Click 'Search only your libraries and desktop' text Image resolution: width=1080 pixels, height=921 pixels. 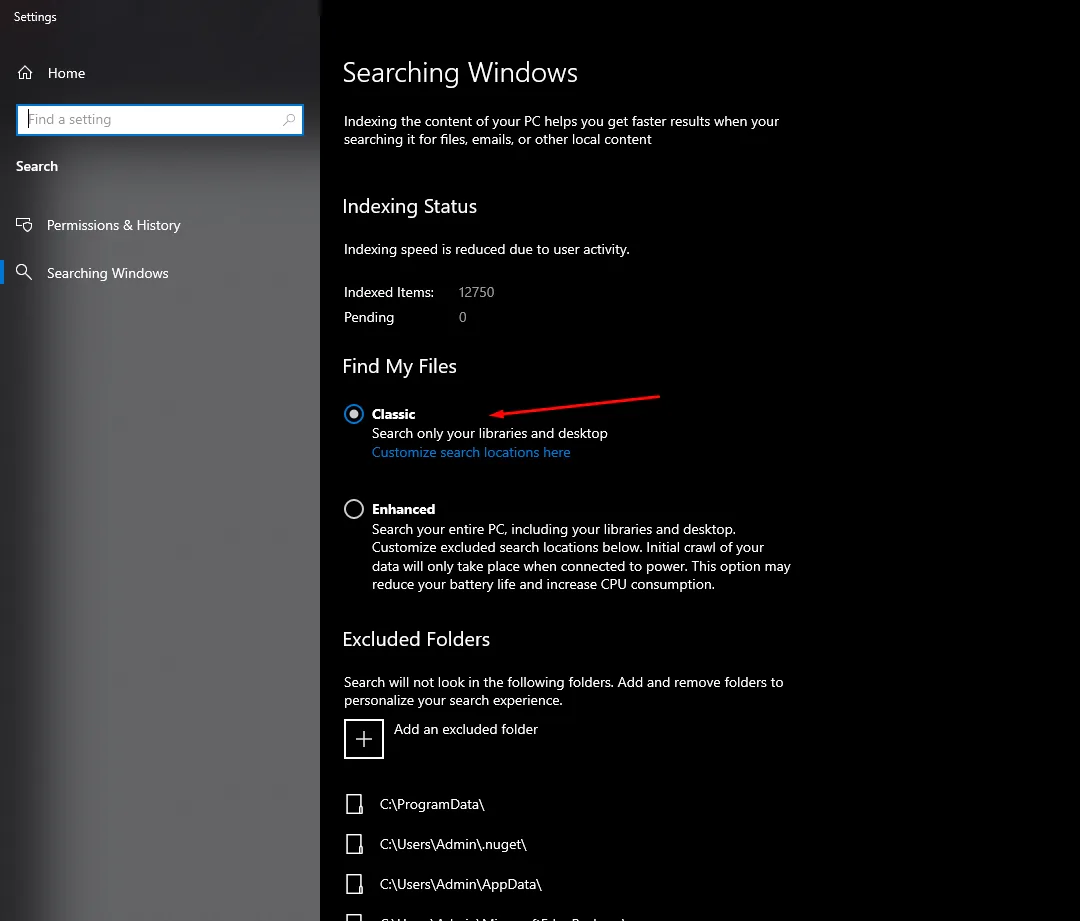[490, 433]
